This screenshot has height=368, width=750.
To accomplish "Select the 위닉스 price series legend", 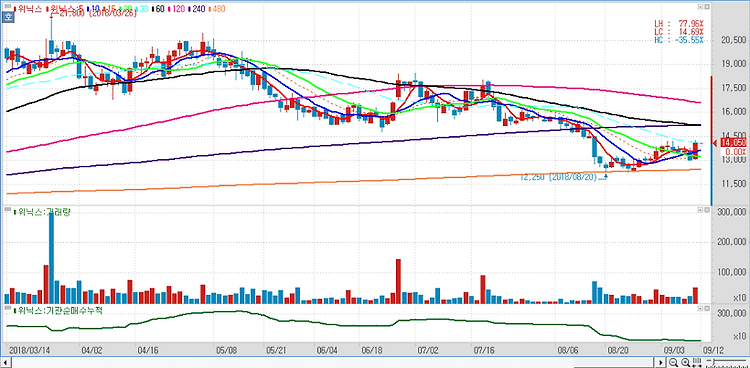I will point(28,9).
